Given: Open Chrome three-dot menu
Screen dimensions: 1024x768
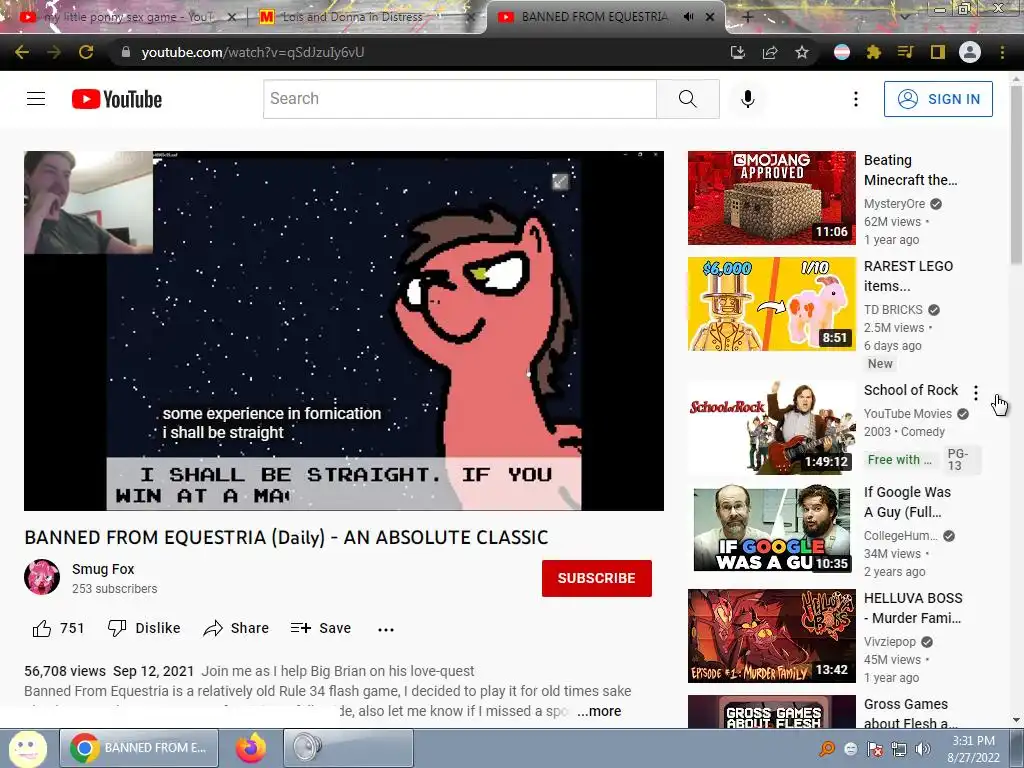Looking at the screenshot, I should point(1002,52).
